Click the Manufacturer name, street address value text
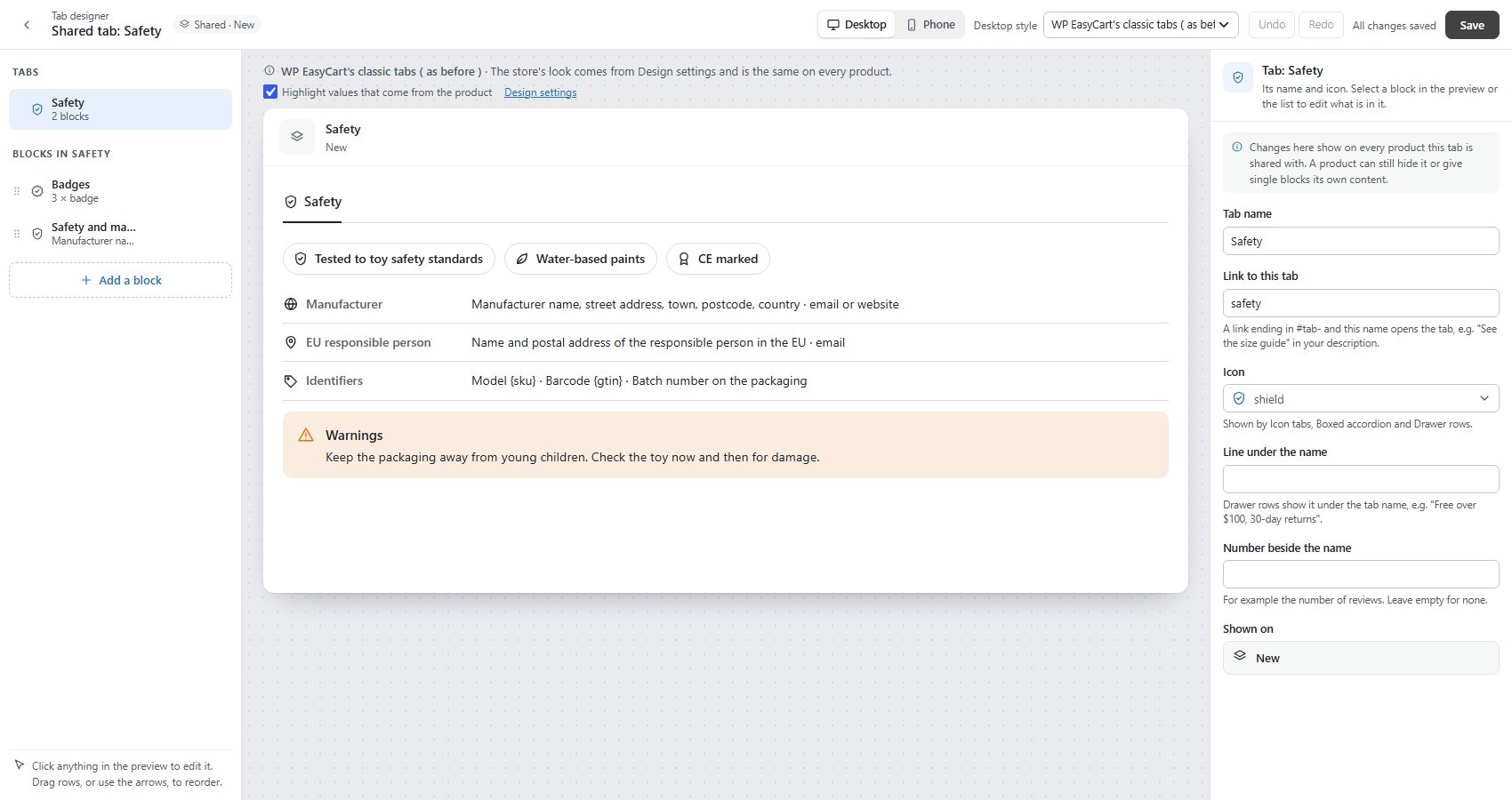Screen dimensions: 1512x800 [685, 304]
